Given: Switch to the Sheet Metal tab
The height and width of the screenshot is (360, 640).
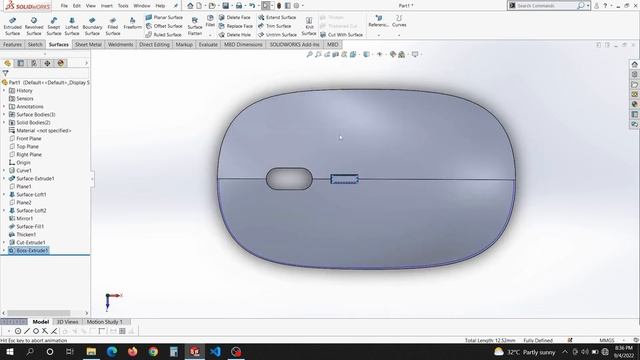Looking at the screenshot, I should coord(88,44).
